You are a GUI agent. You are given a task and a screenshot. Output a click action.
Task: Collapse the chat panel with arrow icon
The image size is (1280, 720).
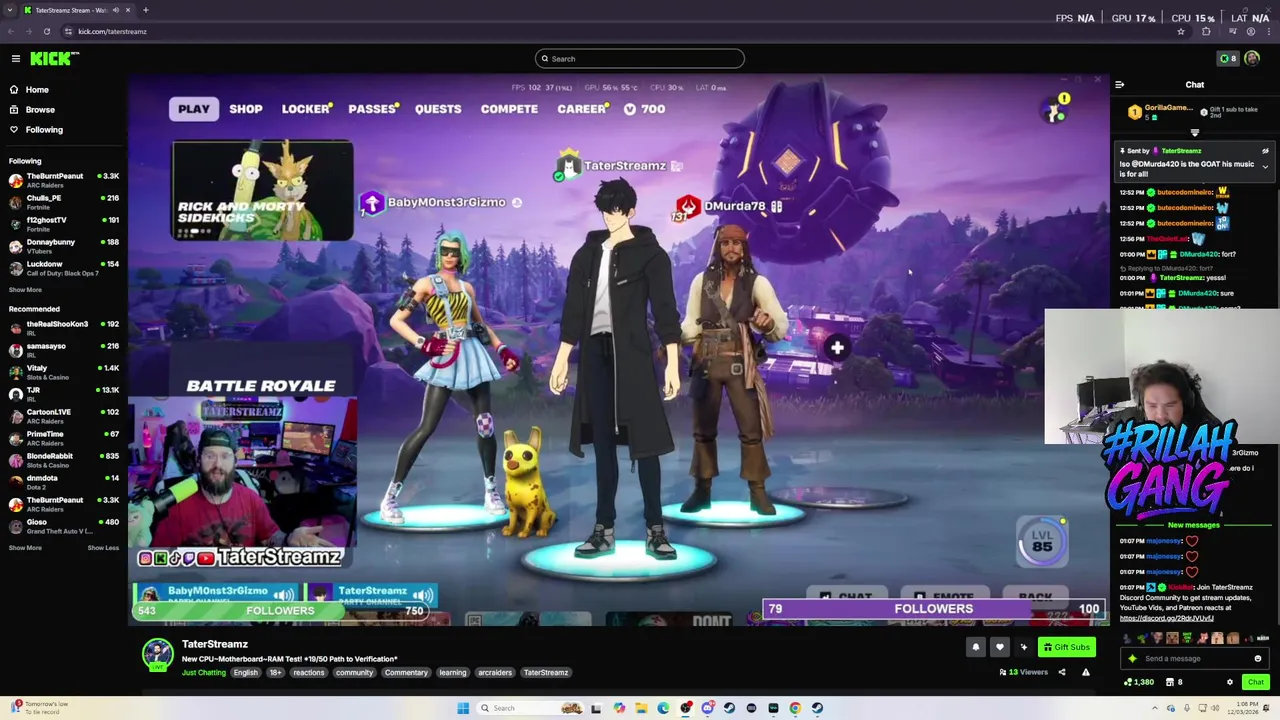[1119, 85]
